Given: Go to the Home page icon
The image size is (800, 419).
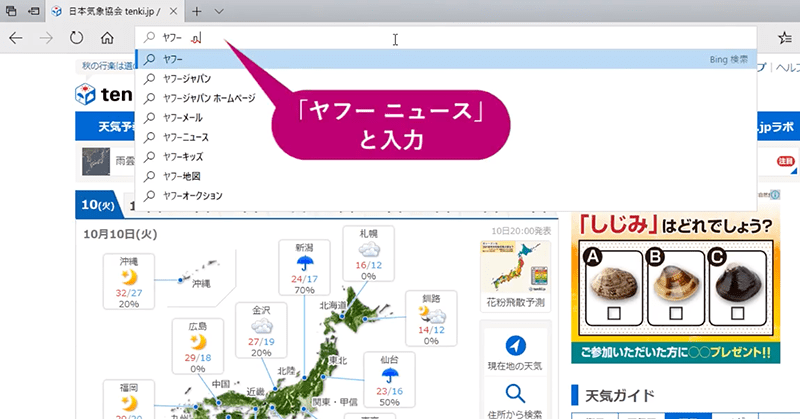Looking at the screenshot, I should pos(107,38).
